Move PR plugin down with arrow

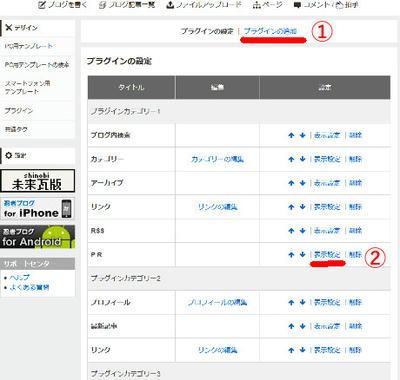[x=302, y=255]
